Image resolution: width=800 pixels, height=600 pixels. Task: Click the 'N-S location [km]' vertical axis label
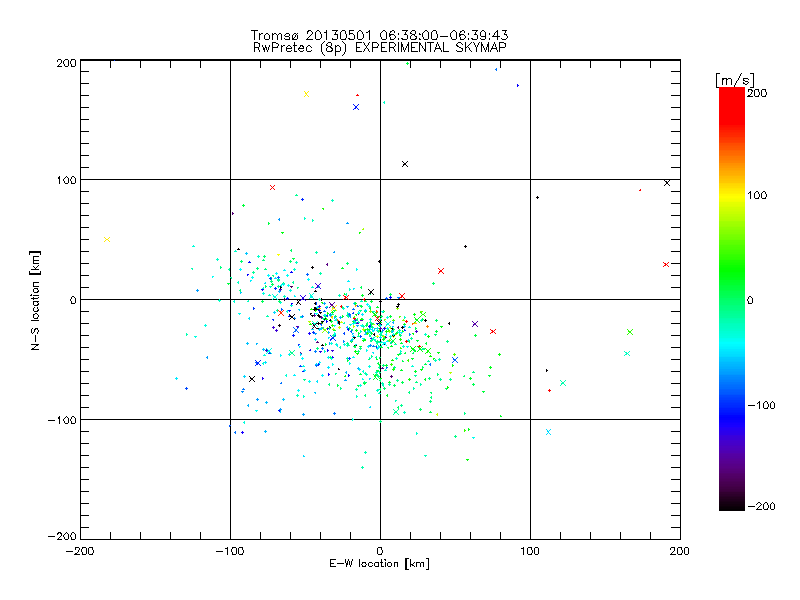point(35,300)
